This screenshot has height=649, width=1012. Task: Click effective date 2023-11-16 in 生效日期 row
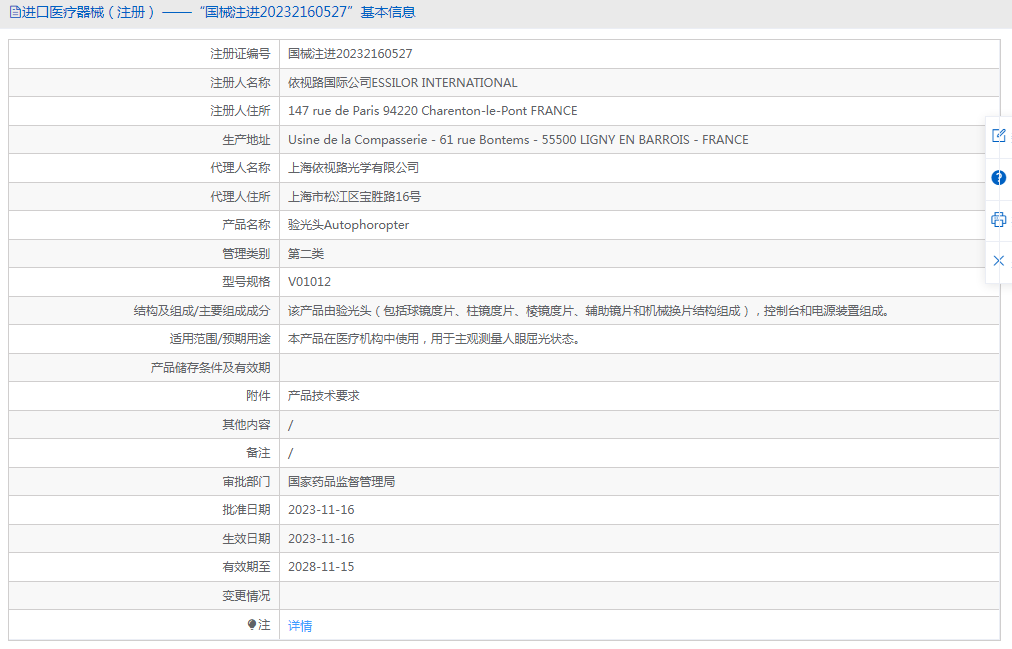[x=321, y=539]
